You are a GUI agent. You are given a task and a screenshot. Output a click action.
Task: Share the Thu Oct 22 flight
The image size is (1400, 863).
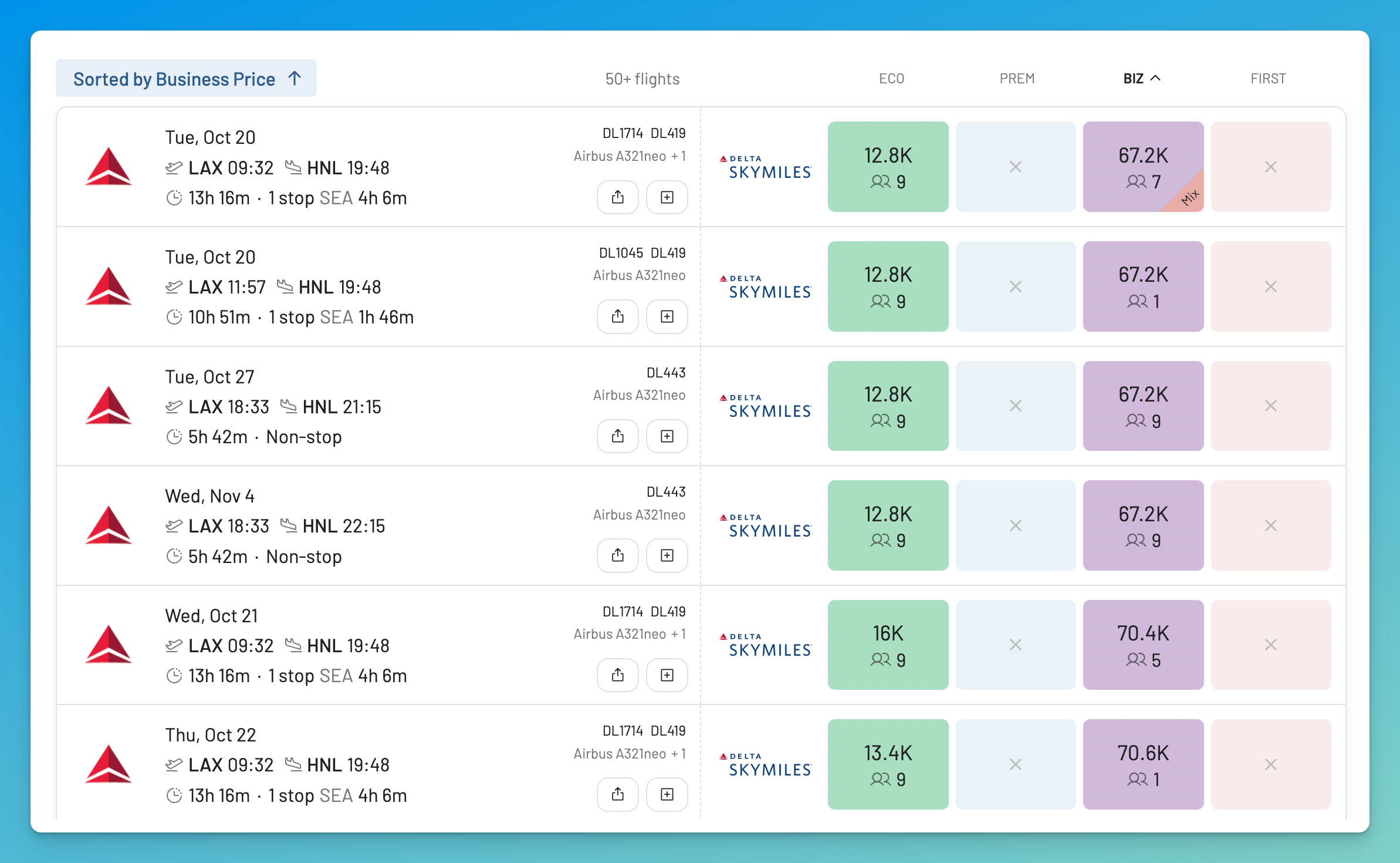(x=617, y=794)
